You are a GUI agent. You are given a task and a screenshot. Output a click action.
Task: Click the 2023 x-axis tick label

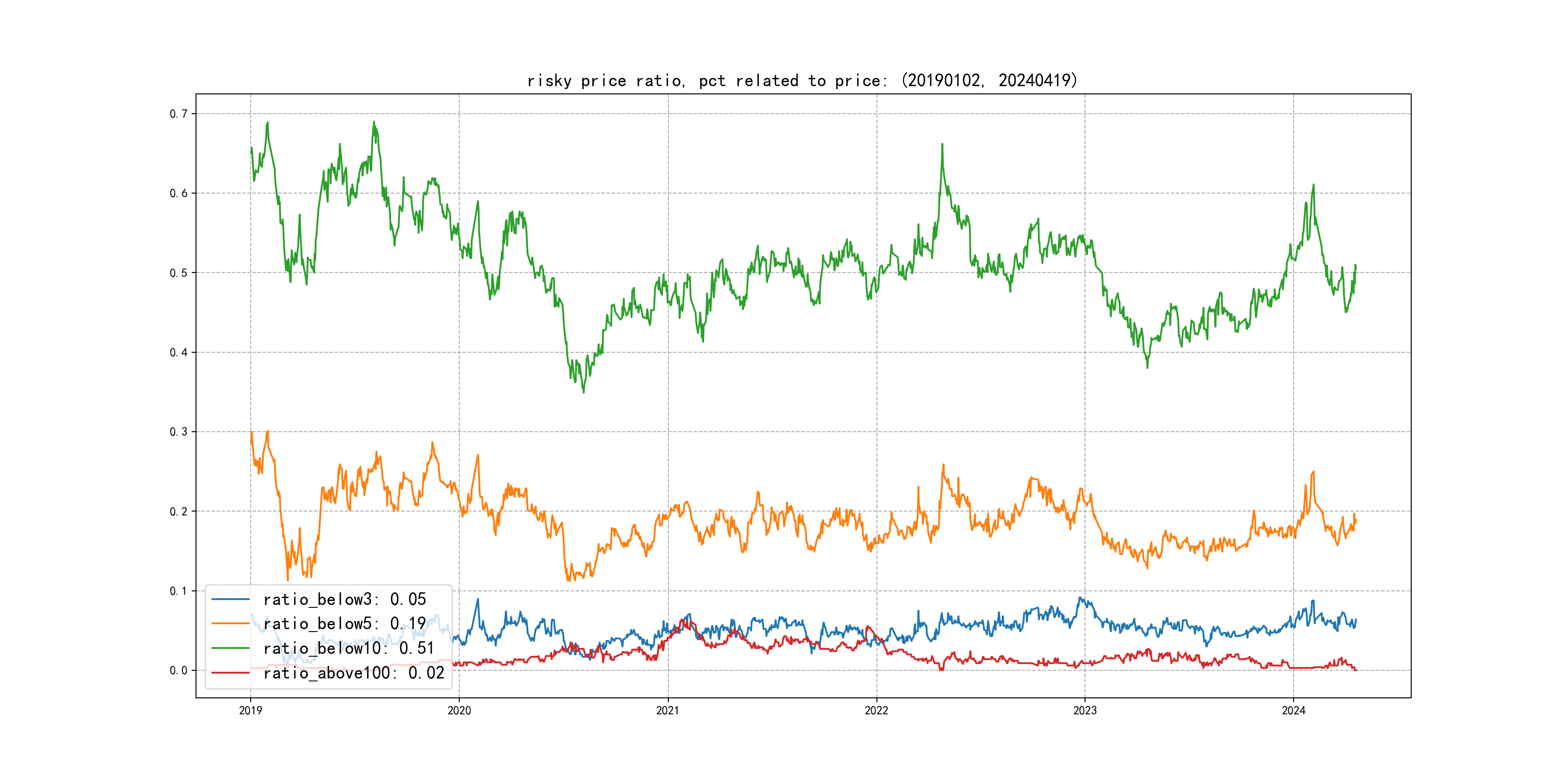(1085, 710)
